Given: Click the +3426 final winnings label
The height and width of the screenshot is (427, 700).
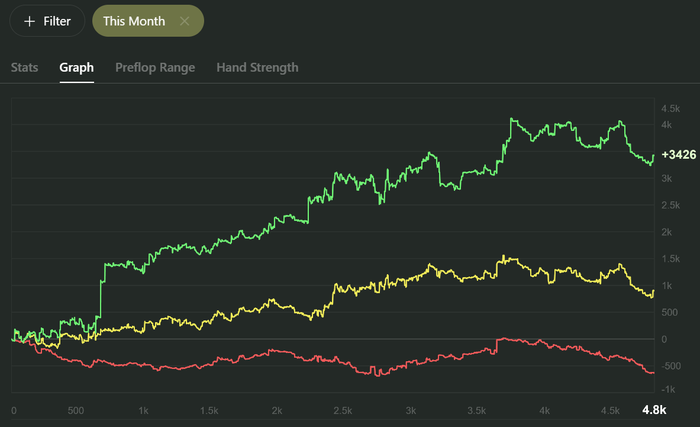Looking at the screenshot, I should click(x=678, y=155).
